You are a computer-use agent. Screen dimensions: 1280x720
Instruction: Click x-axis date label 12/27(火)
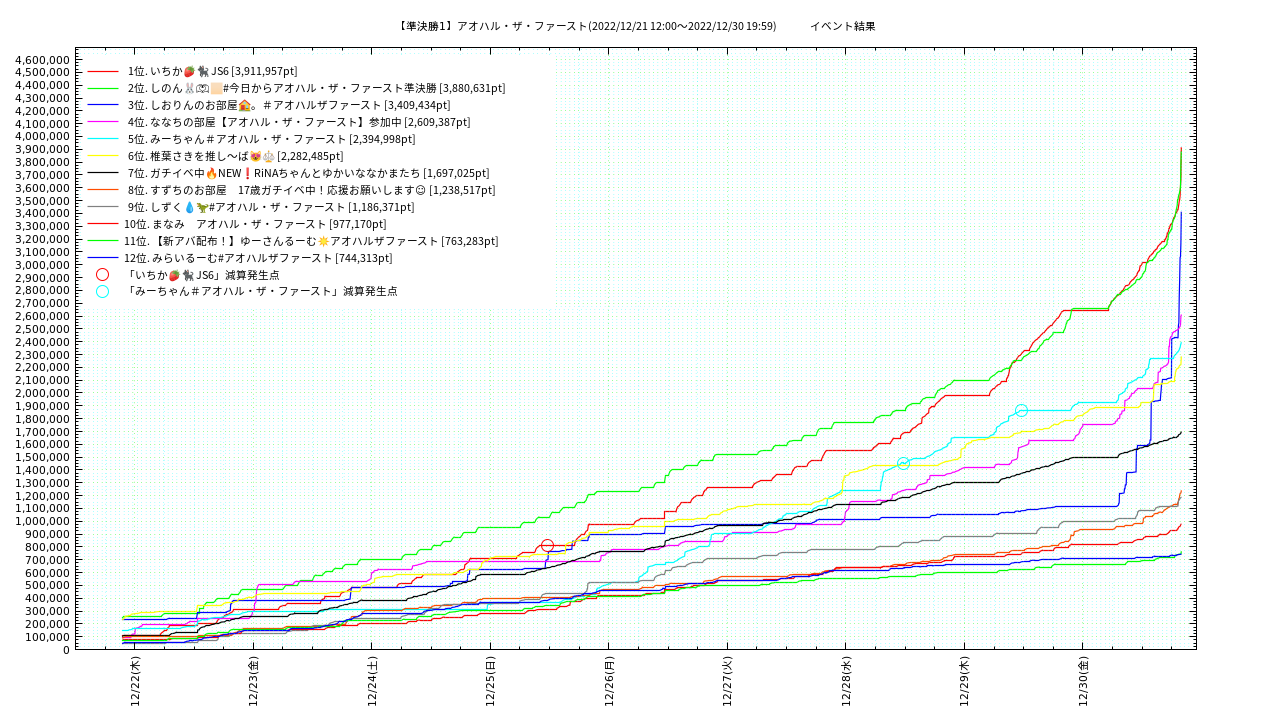(x=728, y=681)
